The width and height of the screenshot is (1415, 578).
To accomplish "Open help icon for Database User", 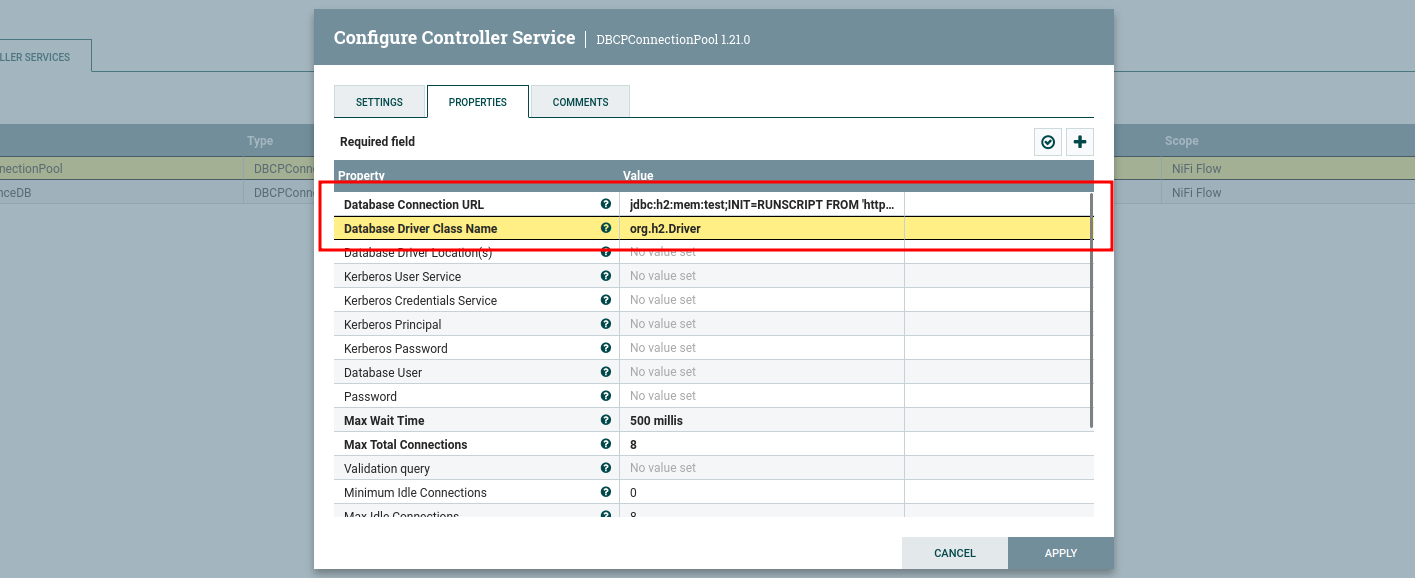I will [606, 372].
